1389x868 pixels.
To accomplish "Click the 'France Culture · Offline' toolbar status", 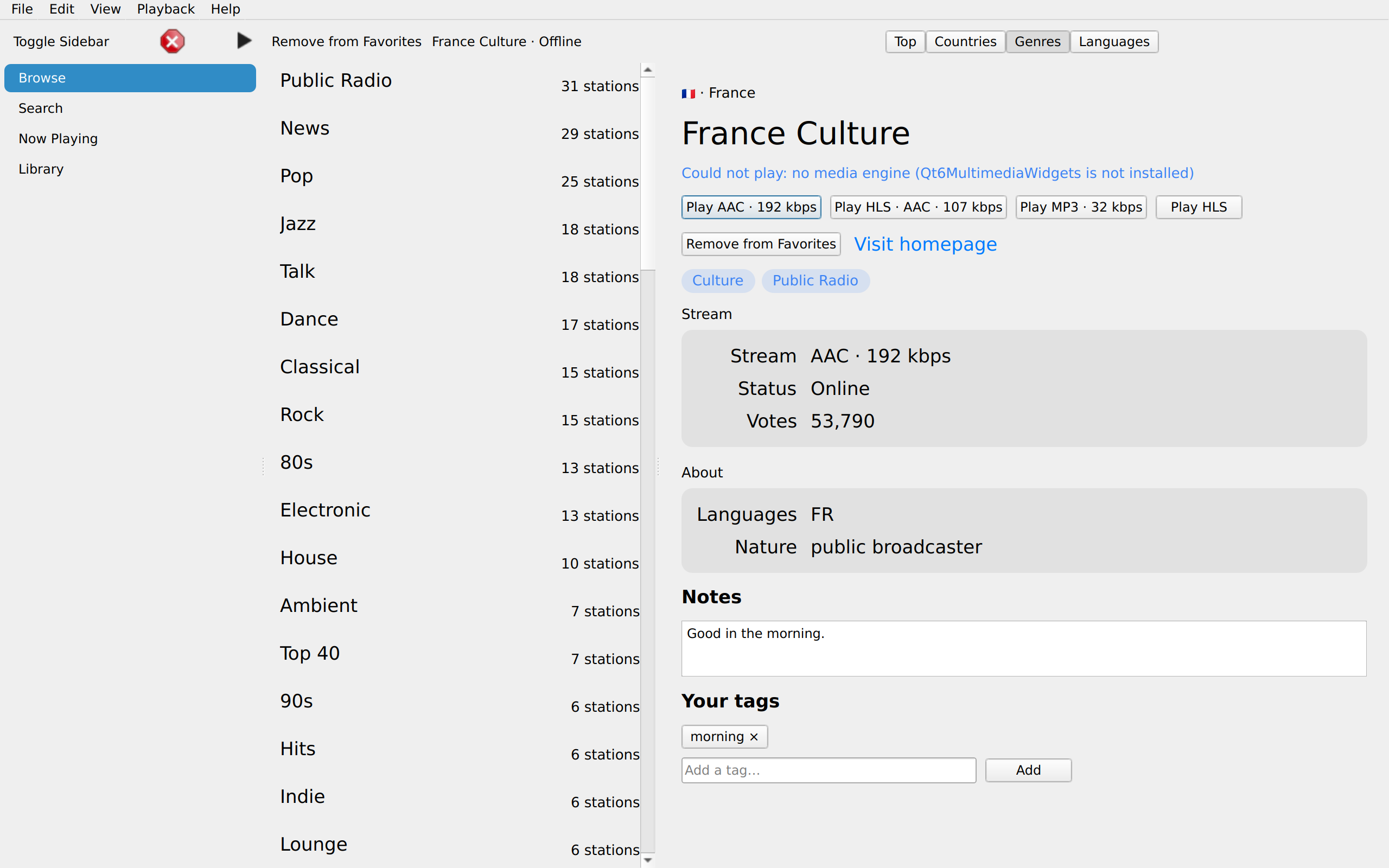I will click(x=506, y=41).
